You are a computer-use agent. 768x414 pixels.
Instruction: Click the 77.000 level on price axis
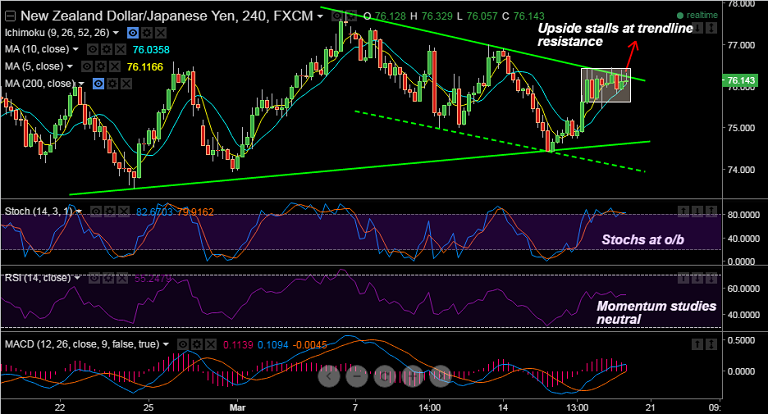[x=741, y=45]
